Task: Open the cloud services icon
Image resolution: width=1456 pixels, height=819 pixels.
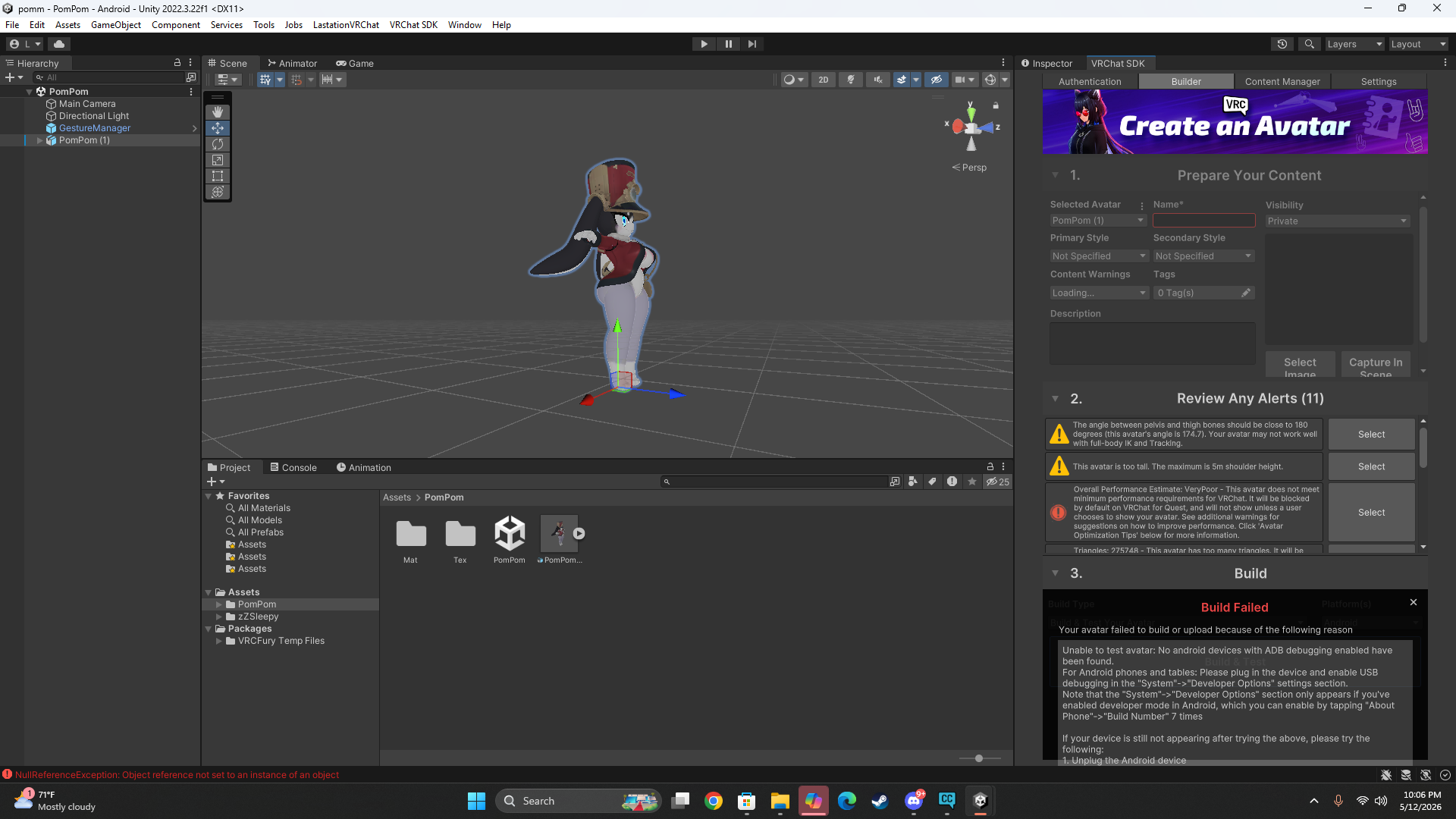Action: coord(59,44)
